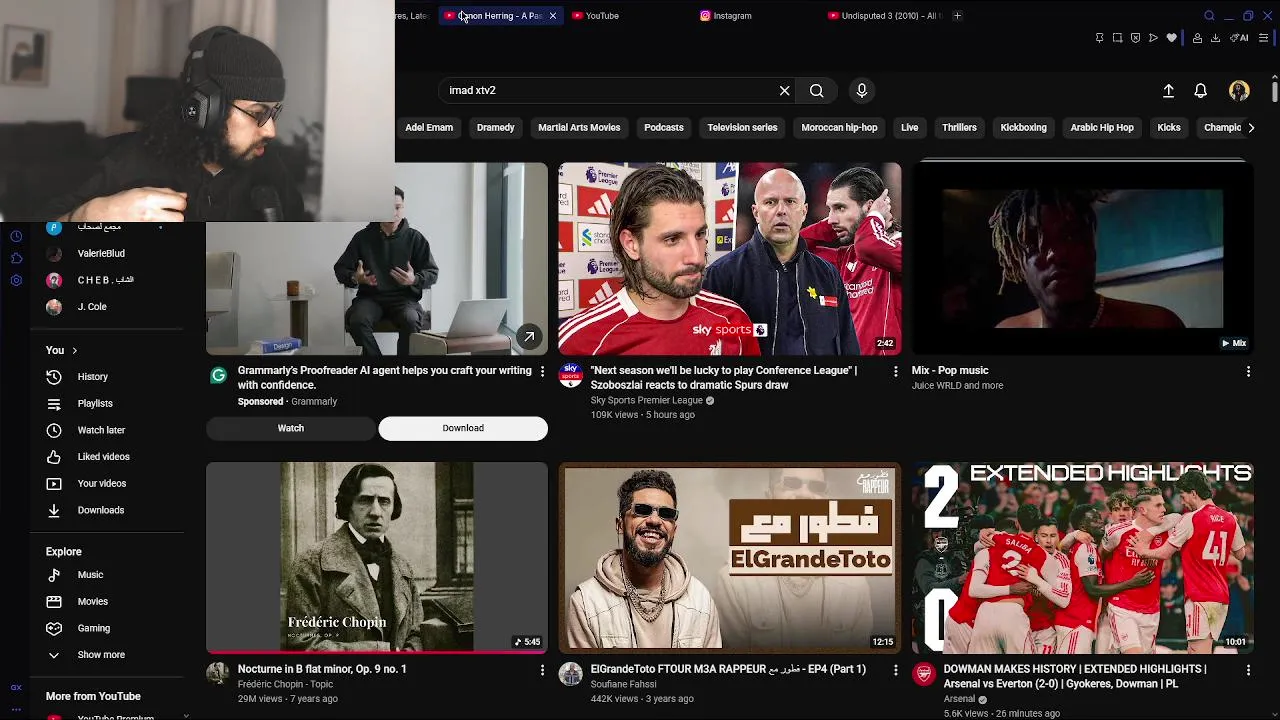This screenshot has width=1280, height=720.
Task: Expand the You section chevron
Action: 74,351
